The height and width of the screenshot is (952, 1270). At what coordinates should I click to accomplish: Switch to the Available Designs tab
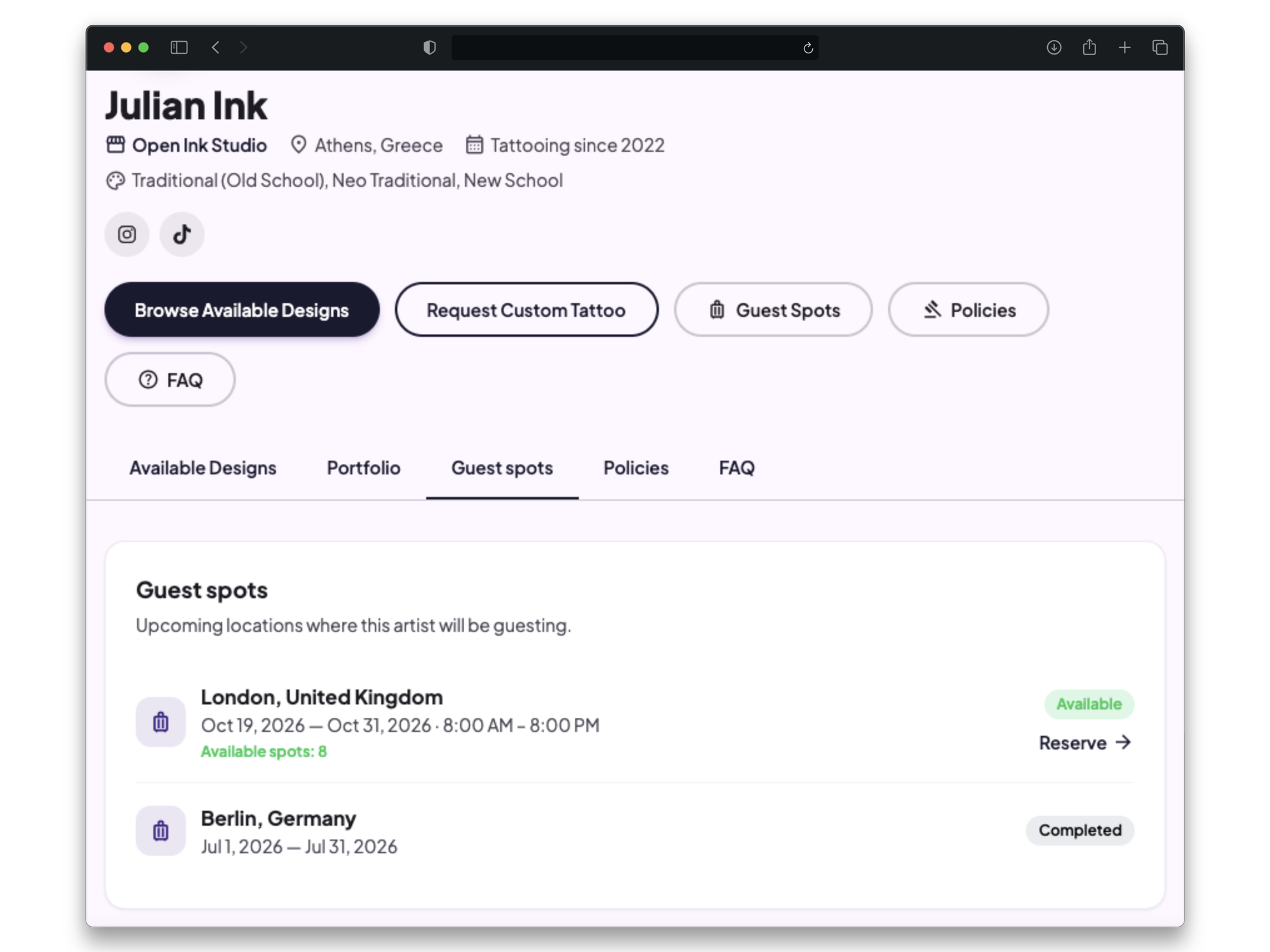click(x=203, y=468)
